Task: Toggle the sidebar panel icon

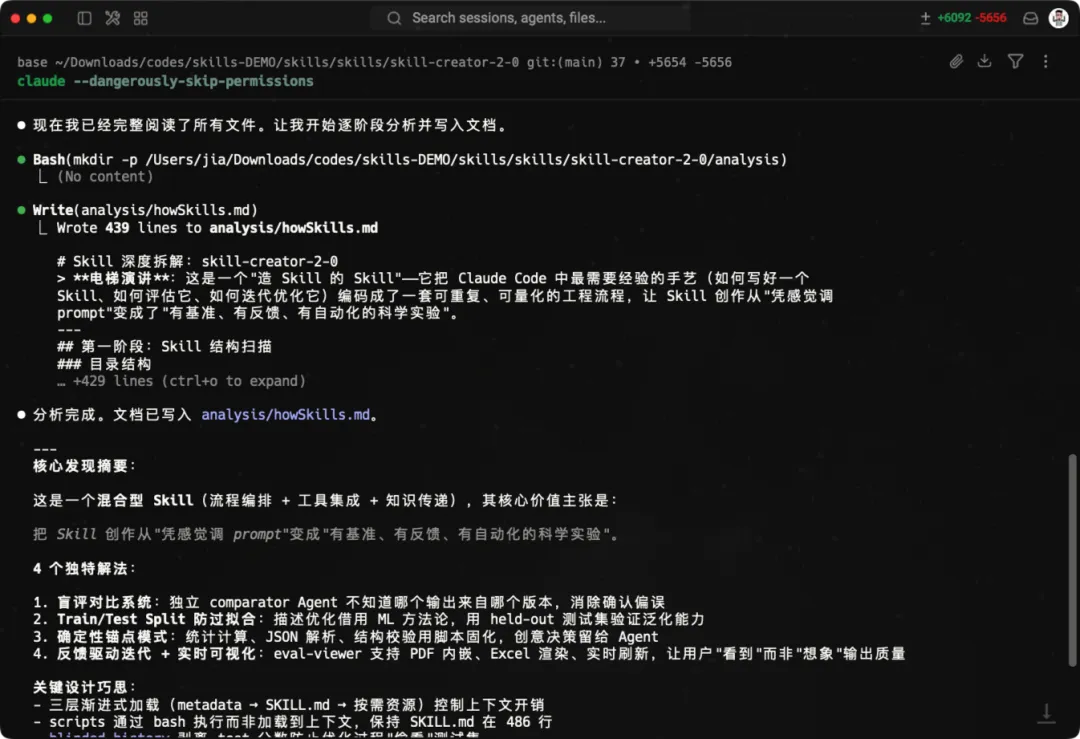Action: 84,18
